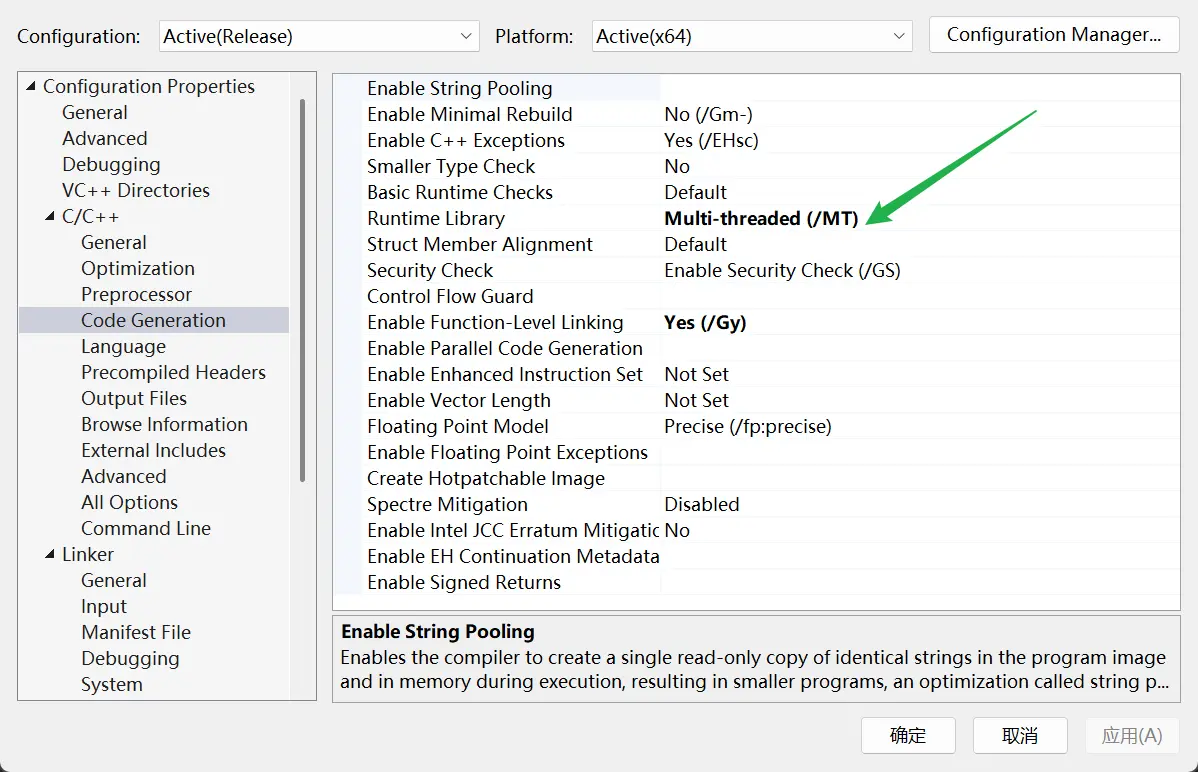Screen dimensions: 1198x772
Task: Click the 取消 (Cancel) button
Action: pos(1020,736)
